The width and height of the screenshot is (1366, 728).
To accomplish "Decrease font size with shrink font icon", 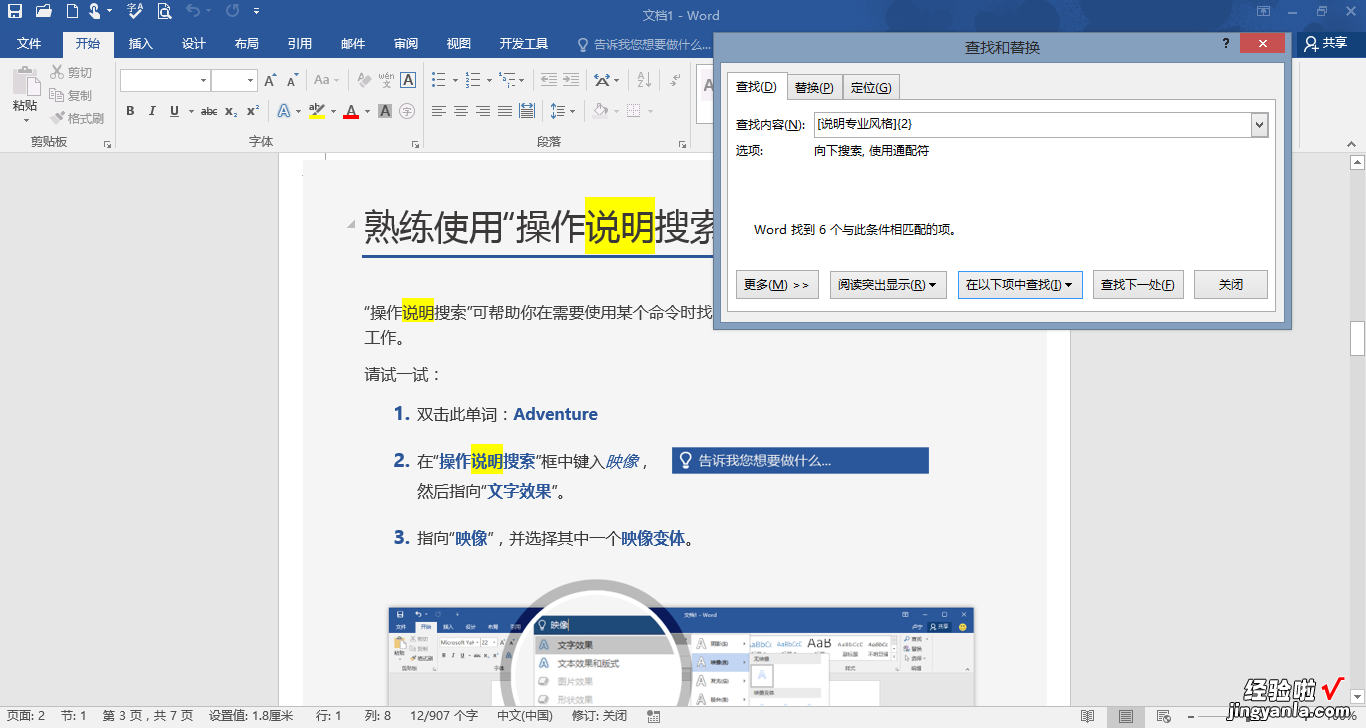I will point(292,80).
